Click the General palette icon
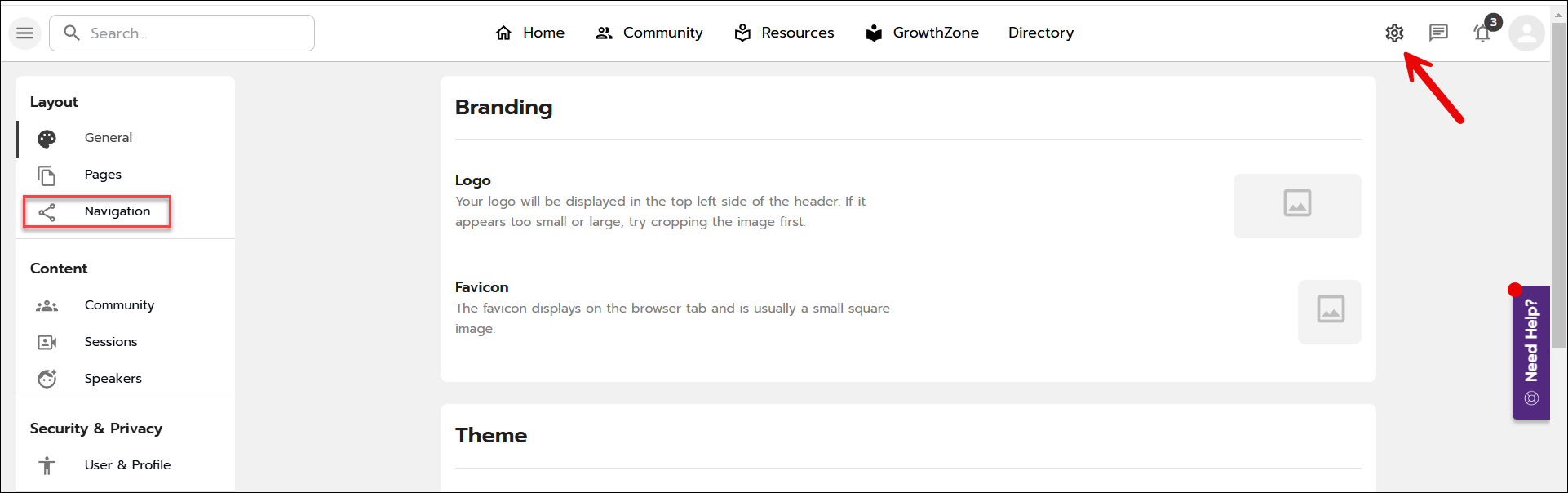The width and height of the screenshot is (1568, 493). coord(47,139)
